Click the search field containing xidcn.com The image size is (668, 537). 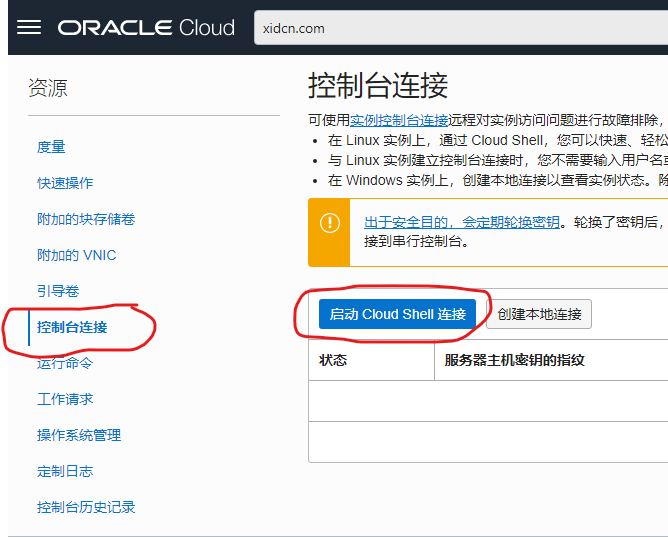460,28
